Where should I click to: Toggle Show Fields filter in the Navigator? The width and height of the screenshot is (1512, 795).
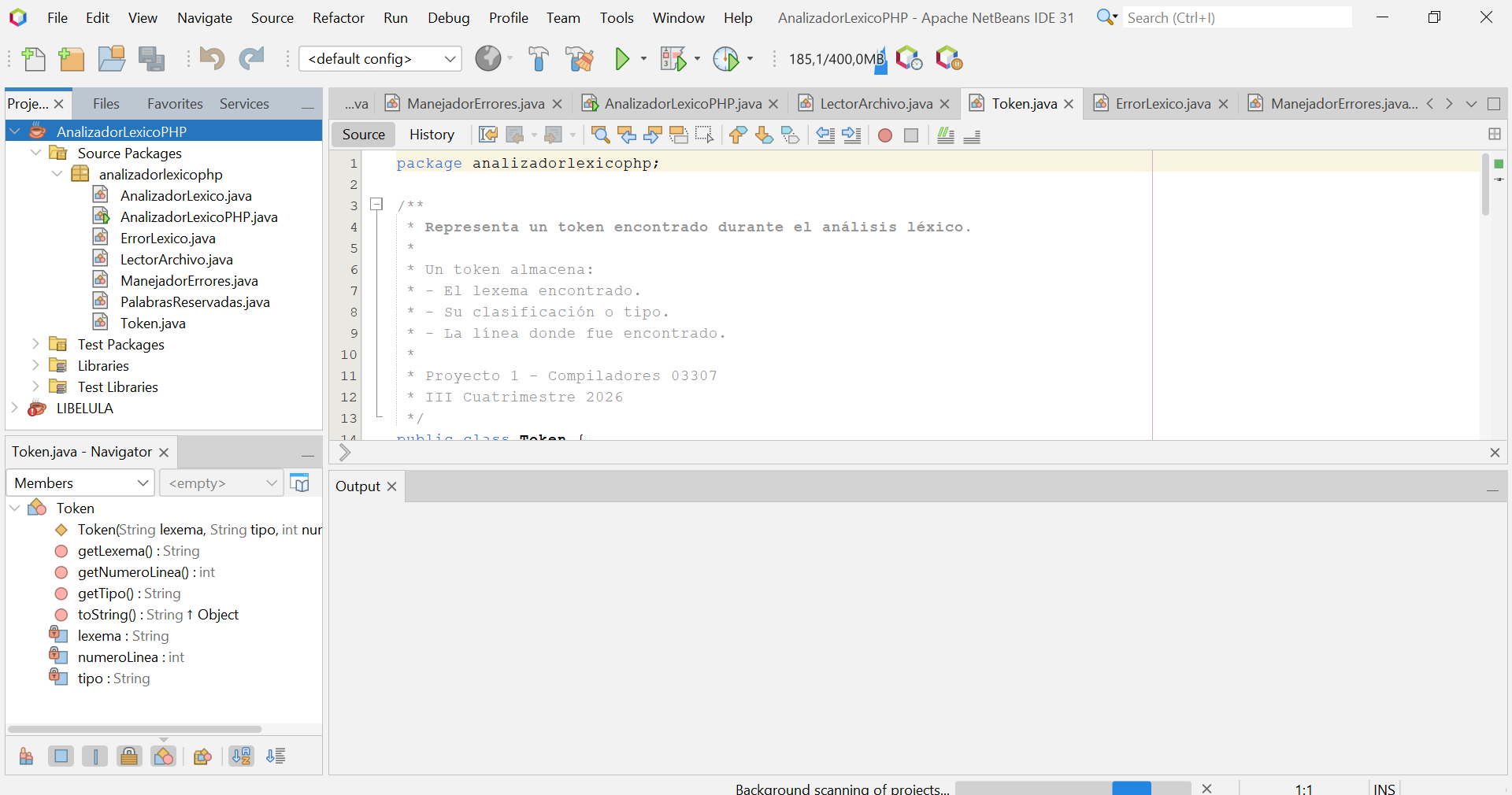click(x=61, y=756)
